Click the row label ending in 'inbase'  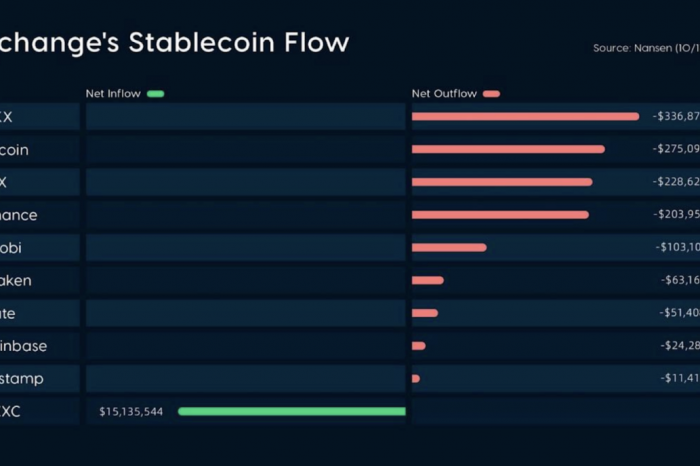[23, 346]
